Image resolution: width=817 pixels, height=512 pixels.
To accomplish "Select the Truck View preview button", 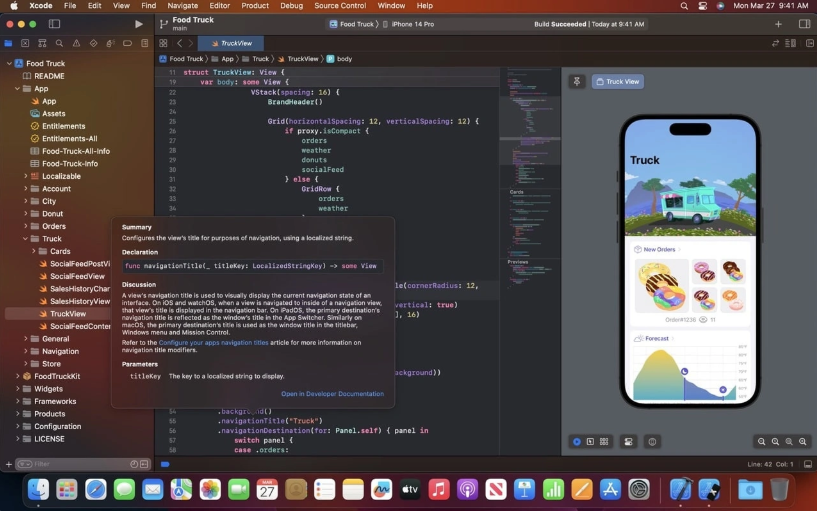I will 617,81.
